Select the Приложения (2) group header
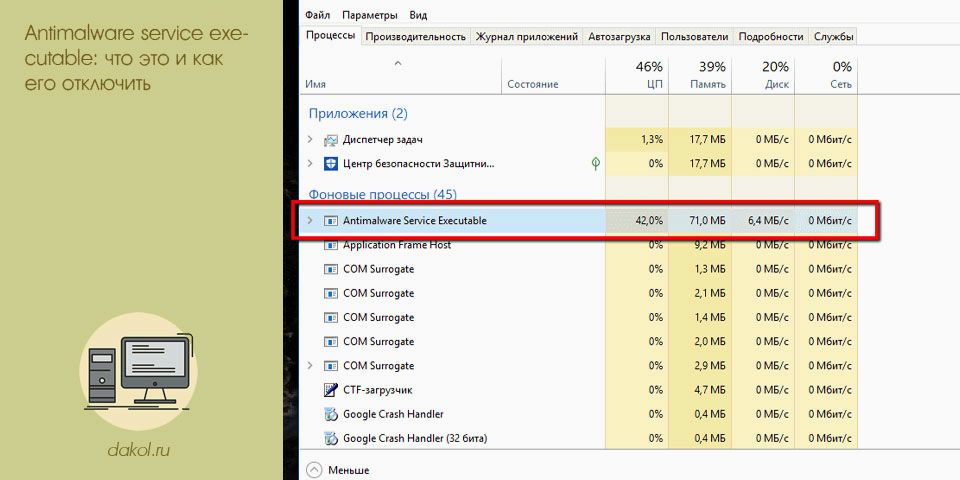 coord(358,114)
